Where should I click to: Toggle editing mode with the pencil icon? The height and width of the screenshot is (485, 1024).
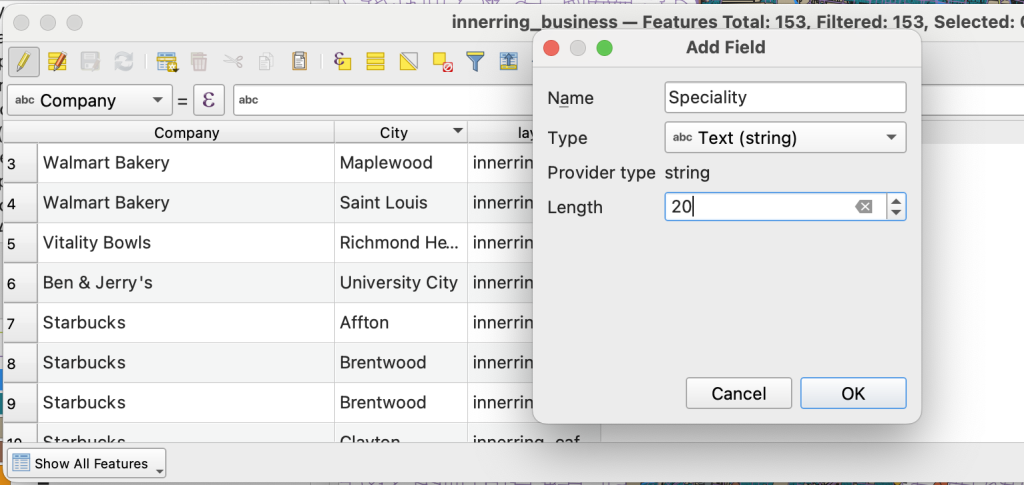tap(24, 61)
